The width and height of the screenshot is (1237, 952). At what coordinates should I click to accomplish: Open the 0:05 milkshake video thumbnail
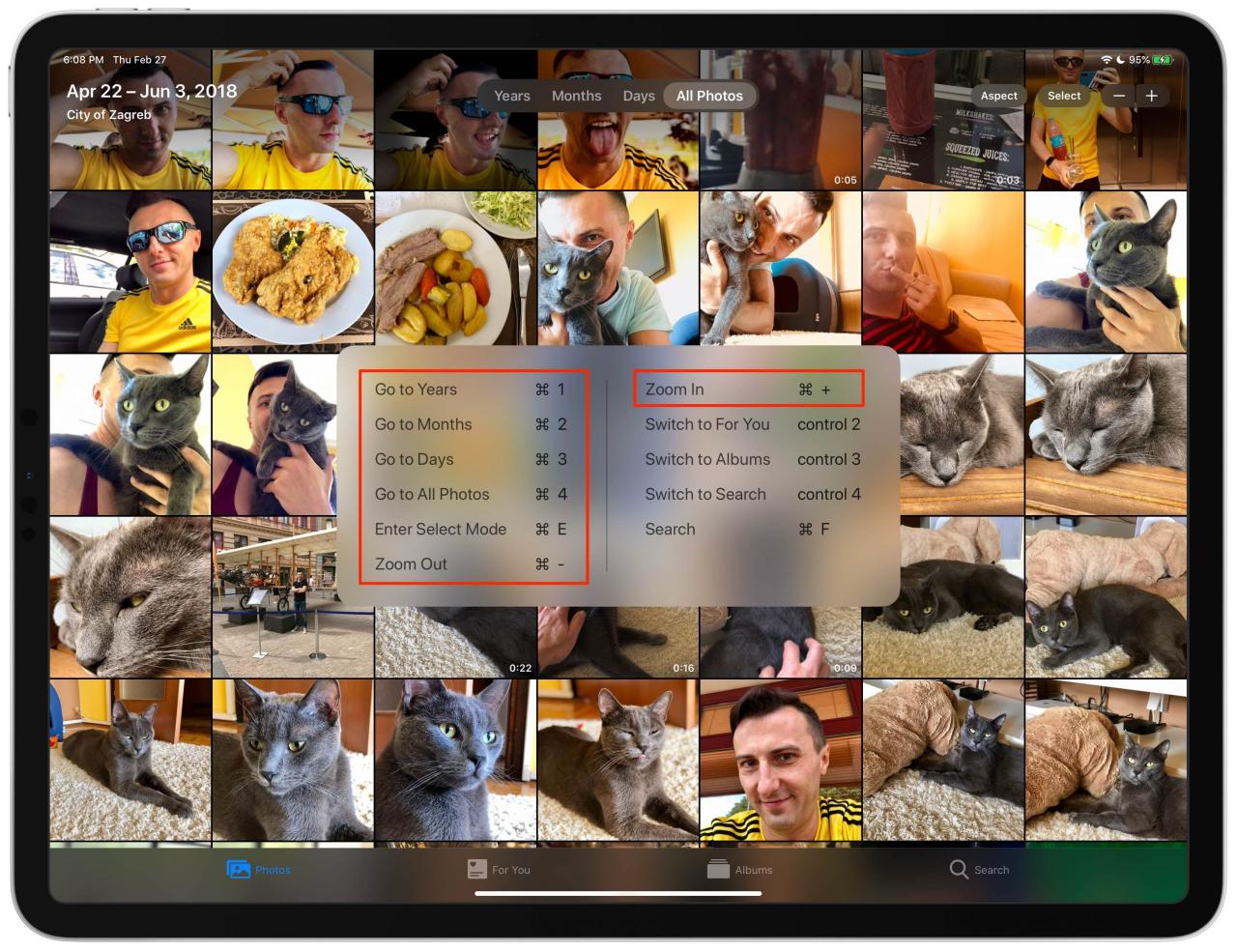point(780,119)
